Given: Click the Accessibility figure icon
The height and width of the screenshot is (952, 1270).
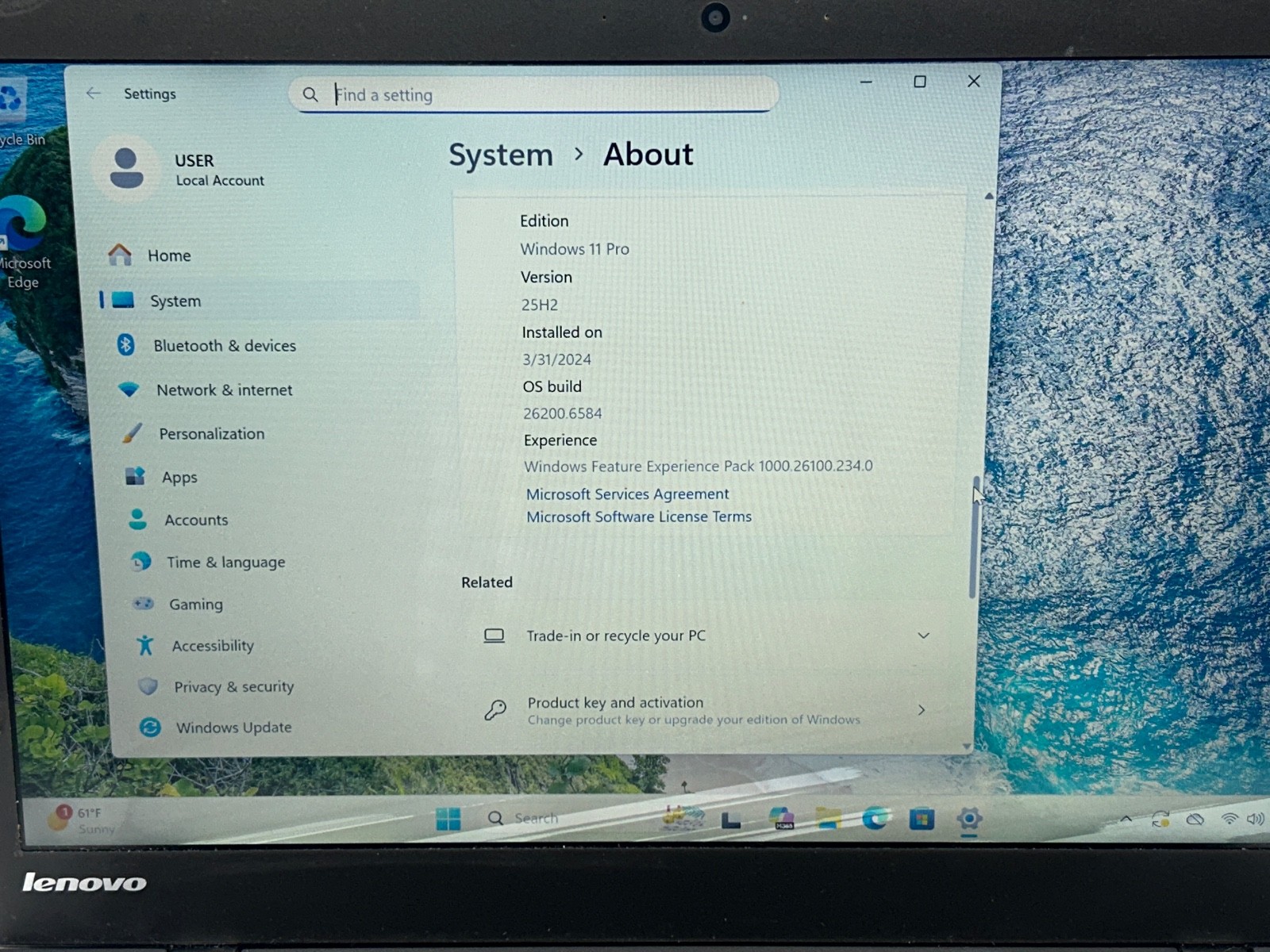Looking at the screenshot, I should tap(145, 645).
